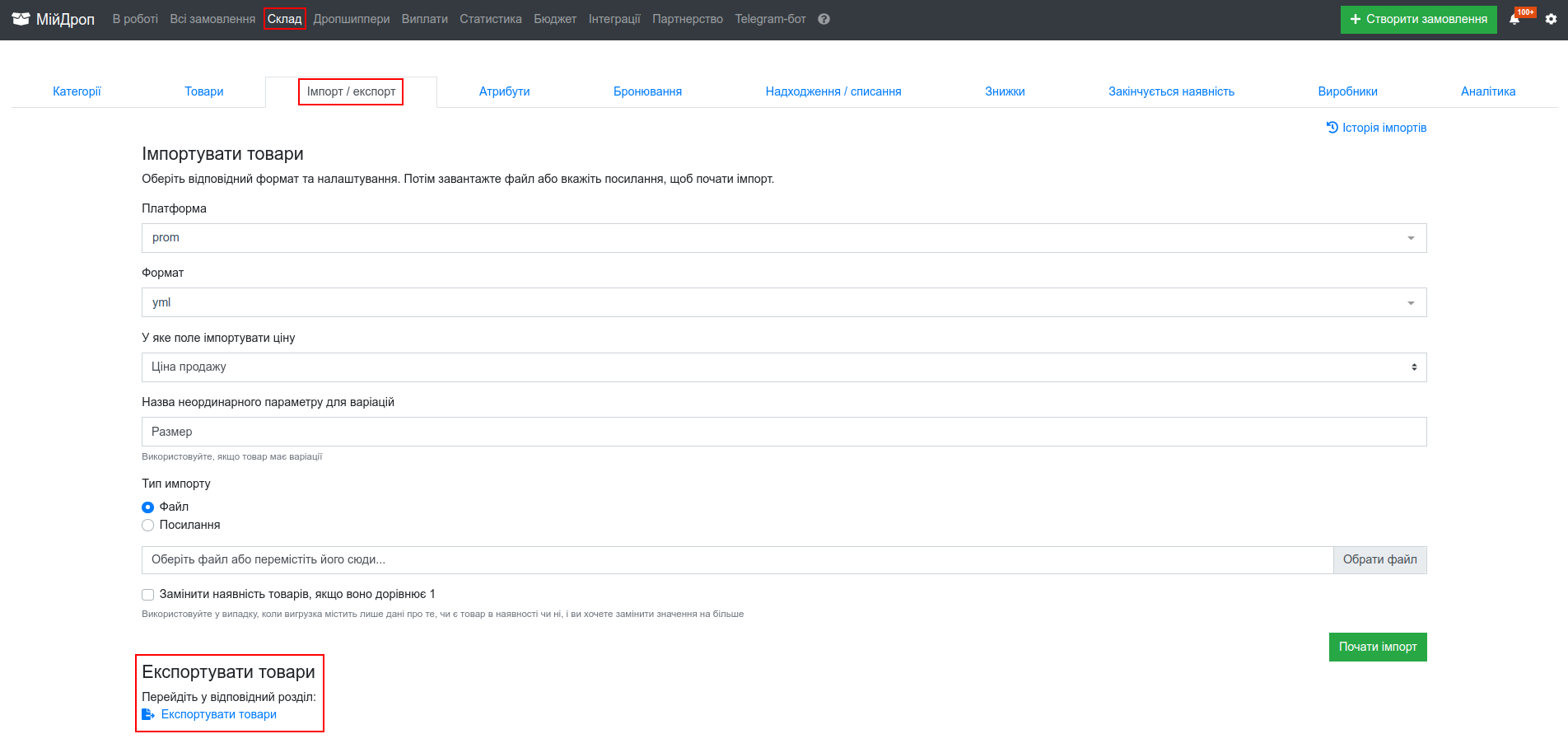Select the Файл import type radio

148,507
